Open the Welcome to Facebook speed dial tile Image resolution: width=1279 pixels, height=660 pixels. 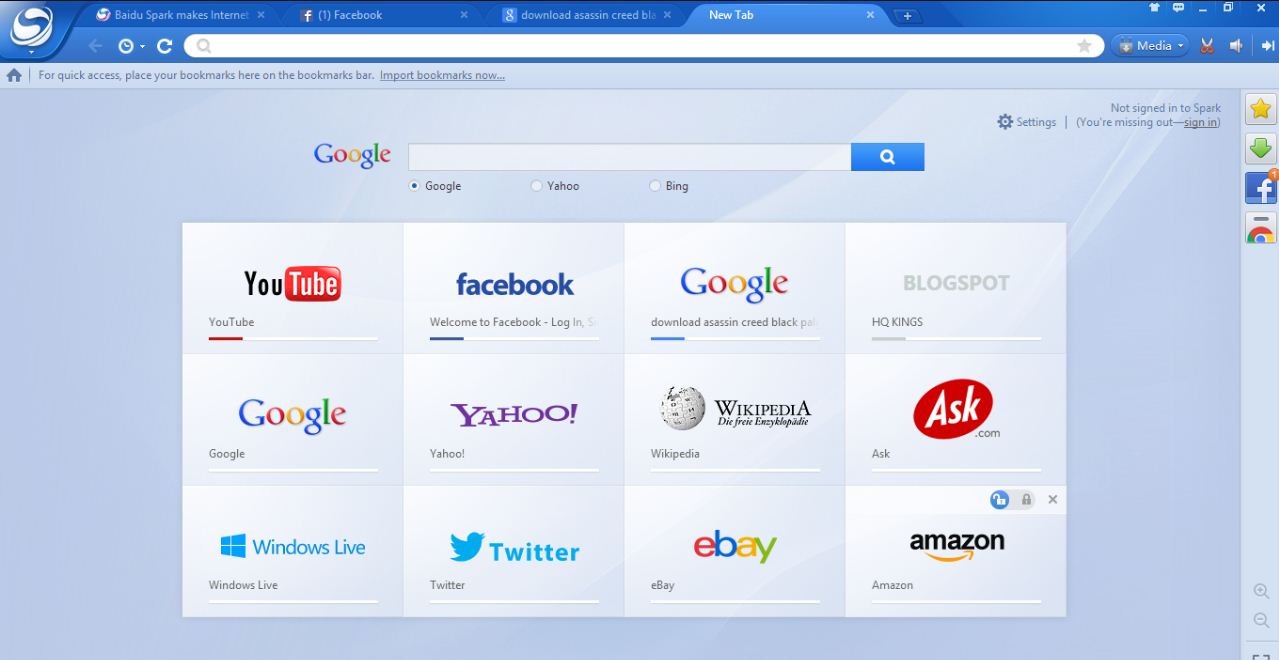[x=514, y=288]
